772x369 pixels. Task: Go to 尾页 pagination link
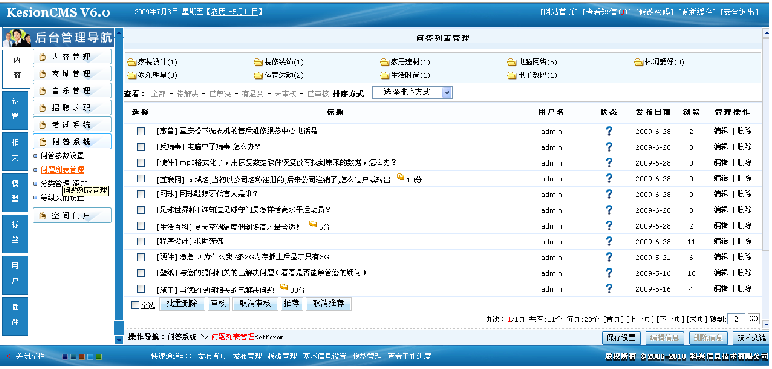[x=696, y=319]
